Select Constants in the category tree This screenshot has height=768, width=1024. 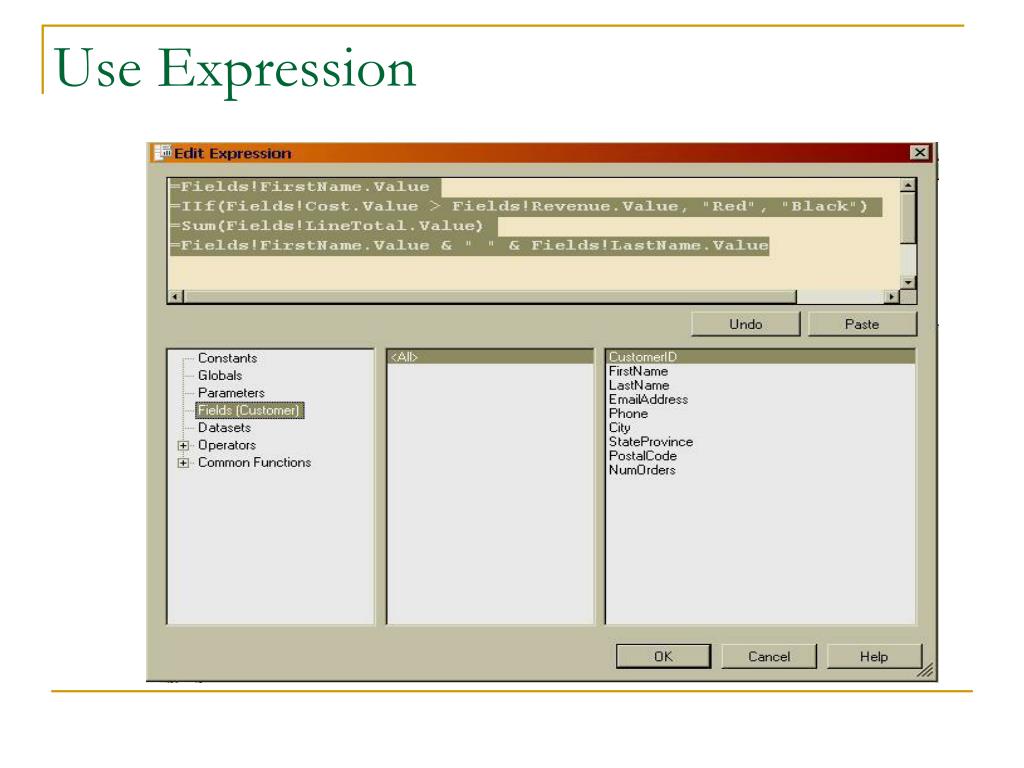[x=227, y=358]
